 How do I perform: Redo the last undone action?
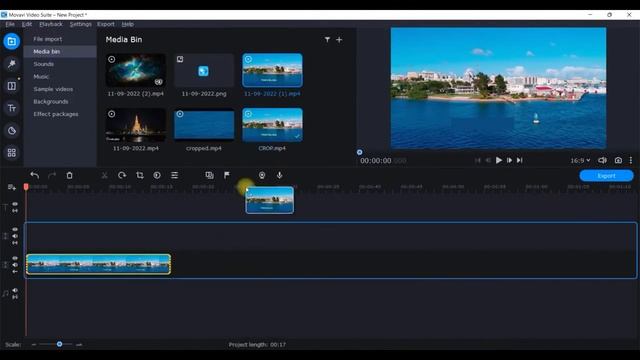point(52,175)
